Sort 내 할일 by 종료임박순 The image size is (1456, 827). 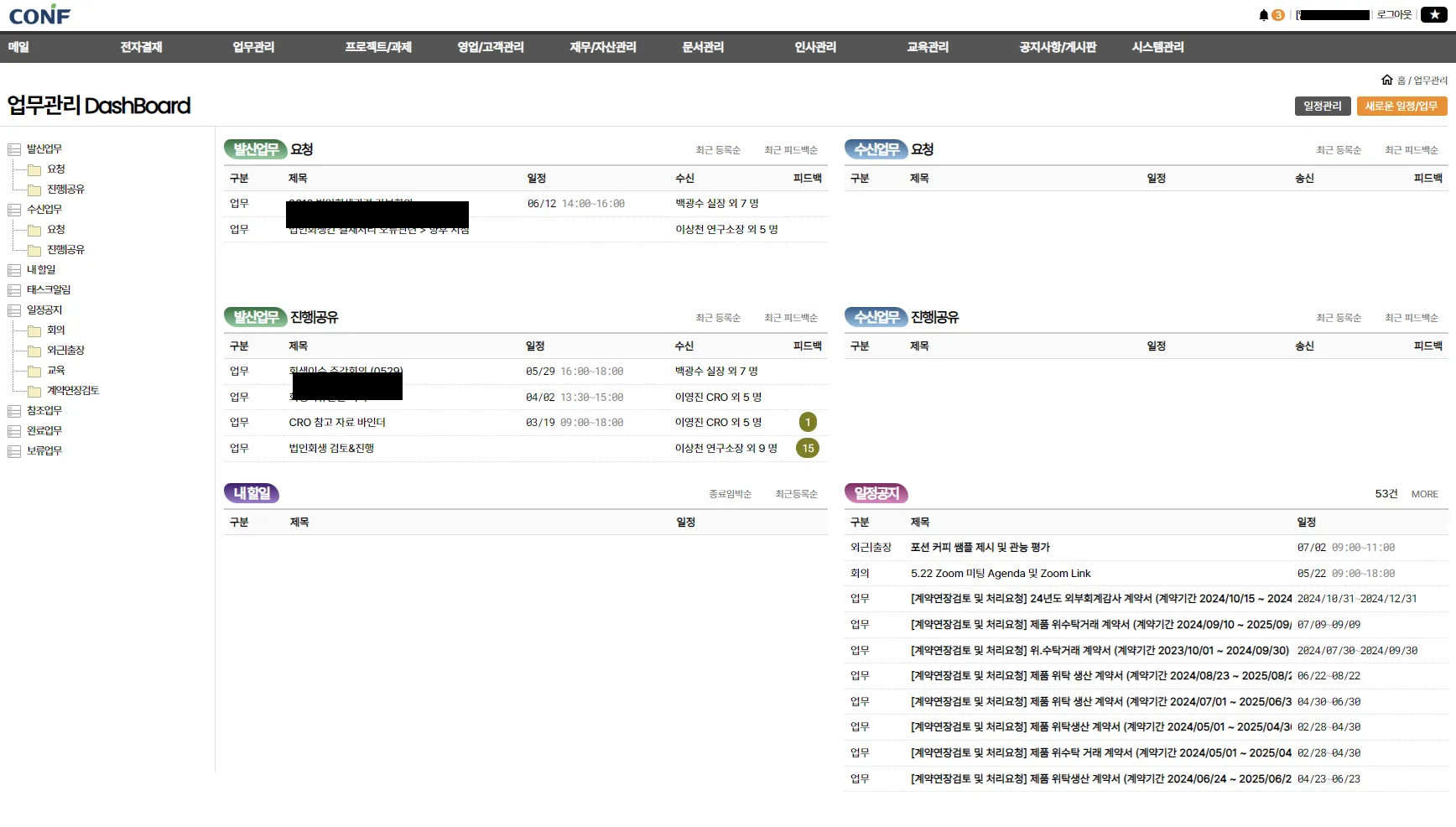tap(730, 495)
